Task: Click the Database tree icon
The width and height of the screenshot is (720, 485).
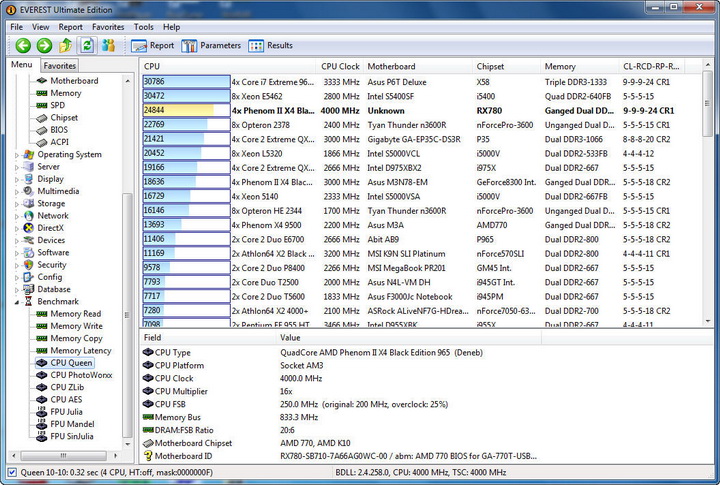Action: [28, 289]
